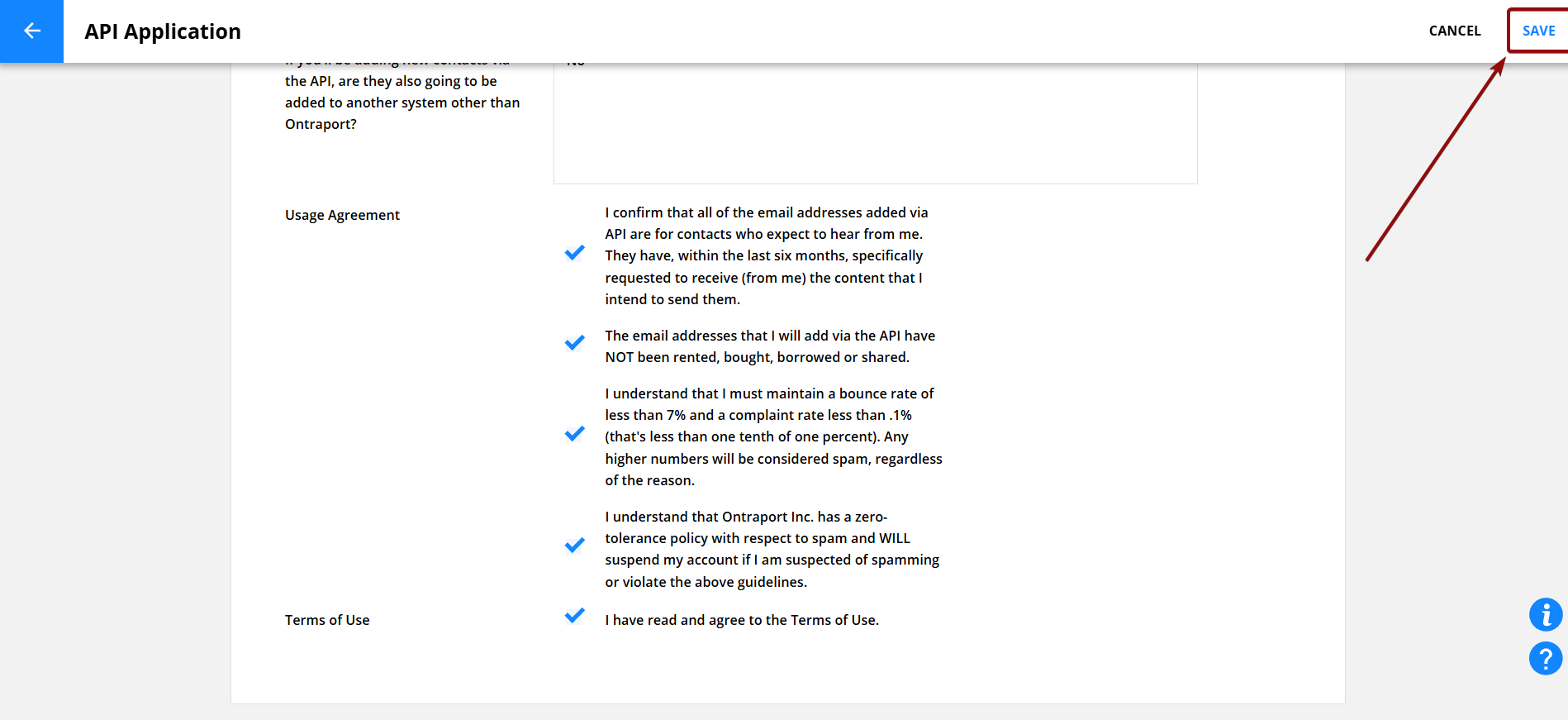Cancel the API application form
The width and height of the screenshot is (1568, 720).
[x=1454, y=31]
